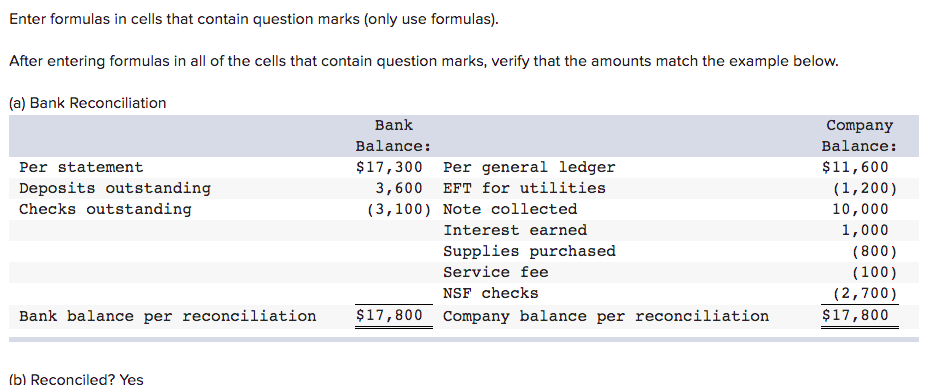This screenshot has width=951, height=385.
Task: Click the $17,300 bank statement amount
Action: [389, 167]
